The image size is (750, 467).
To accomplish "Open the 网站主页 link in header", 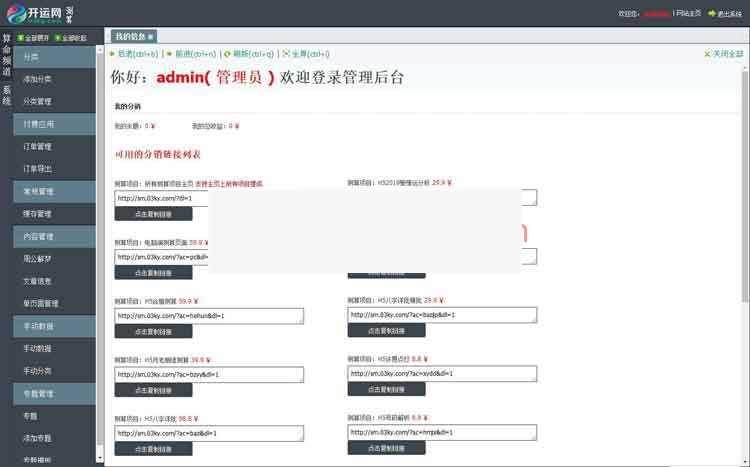I will pyautogui.click(x=688, y=14).
